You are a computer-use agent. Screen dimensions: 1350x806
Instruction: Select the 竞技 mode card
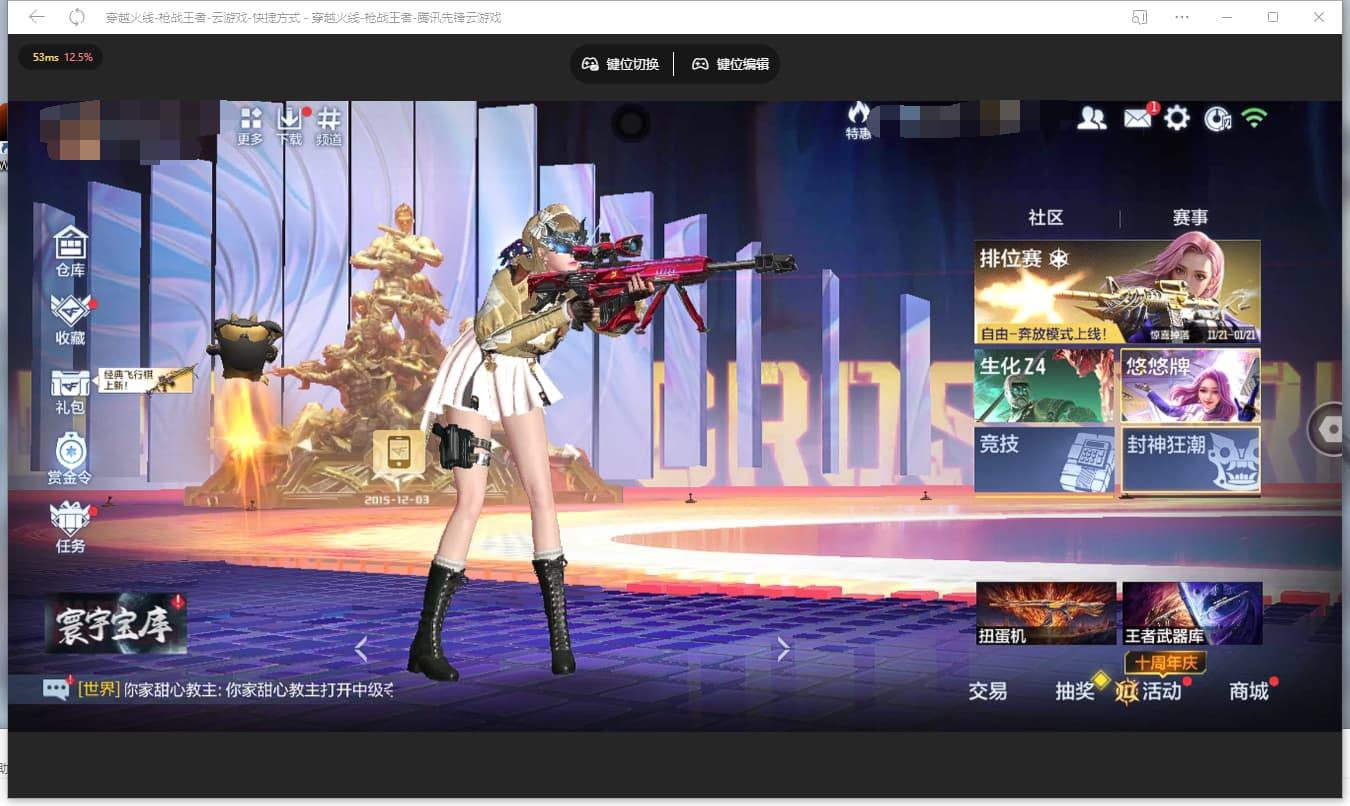[x=1044, y=460]
